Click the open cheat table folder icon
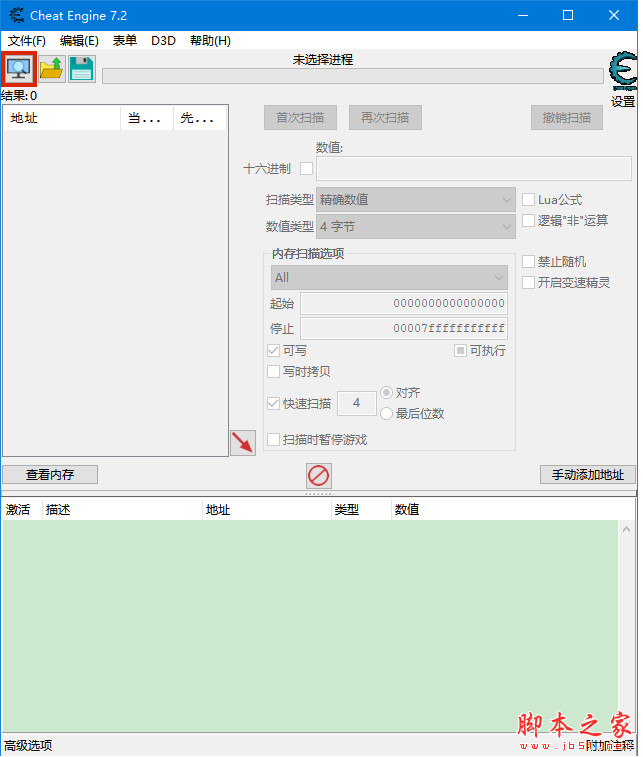643x757 pixels. coord(52,69)
